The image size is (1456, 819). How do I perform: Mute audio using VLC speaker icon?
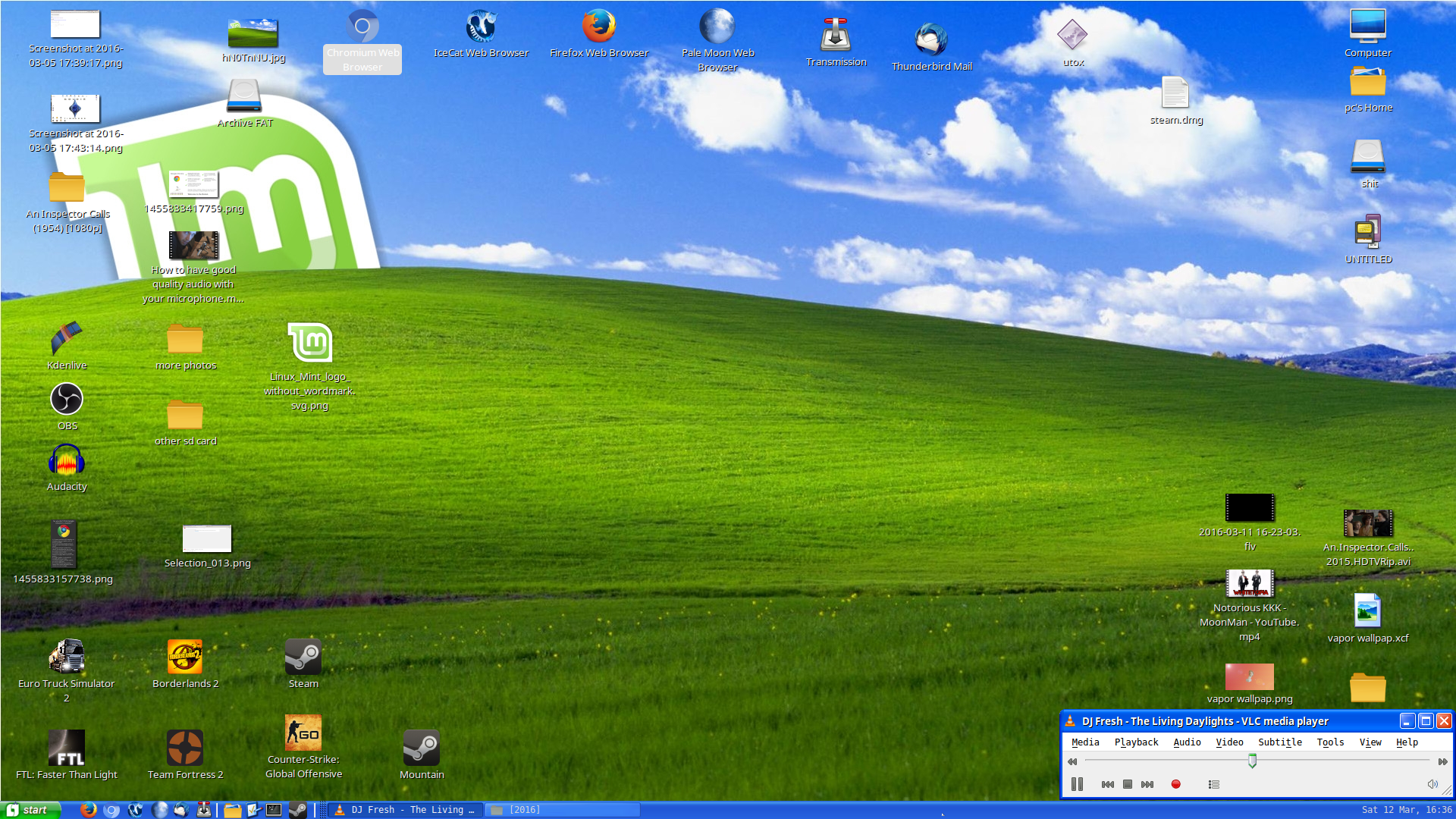coord(1432,784)
